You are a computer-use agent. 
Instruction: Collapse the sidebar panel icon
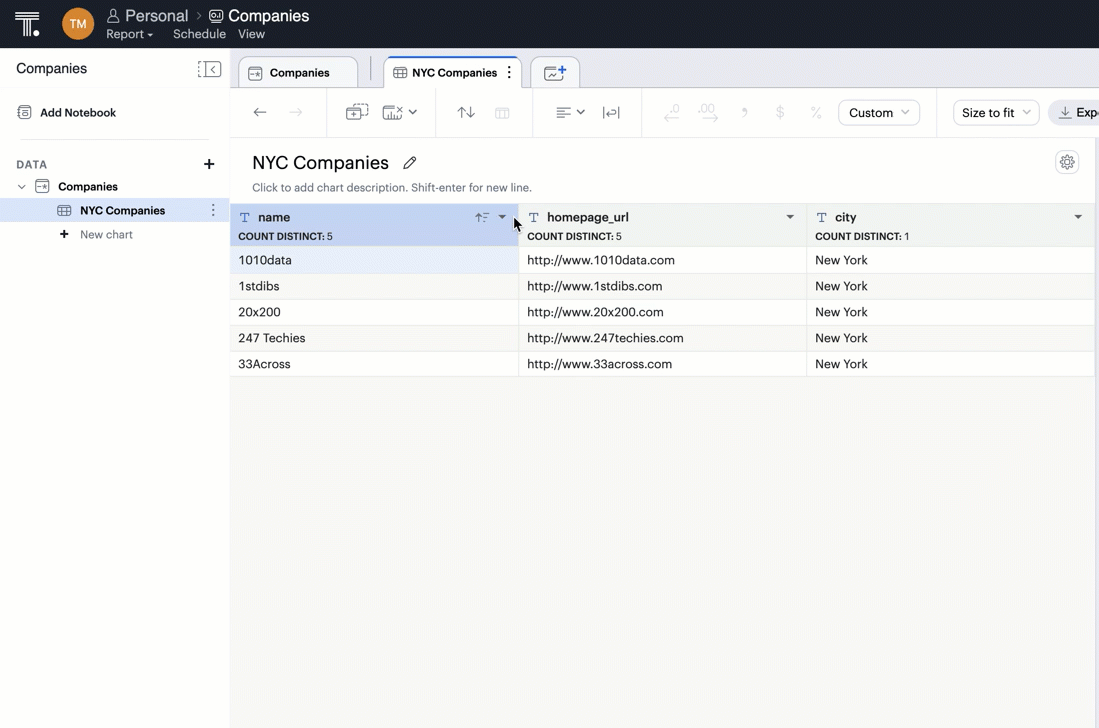click(x=209, y=69)
